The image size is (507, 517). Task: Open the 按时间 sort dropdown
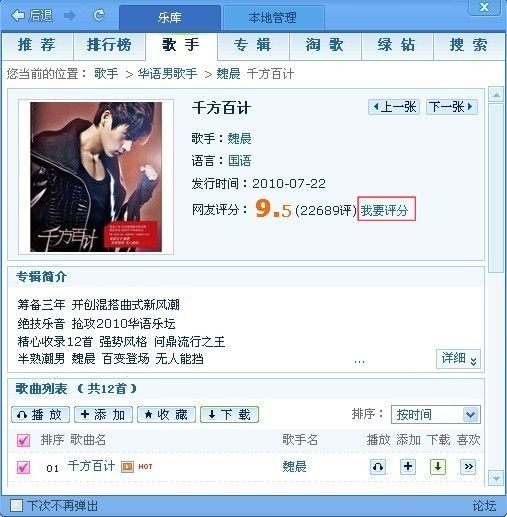click(x=436, y=415)
